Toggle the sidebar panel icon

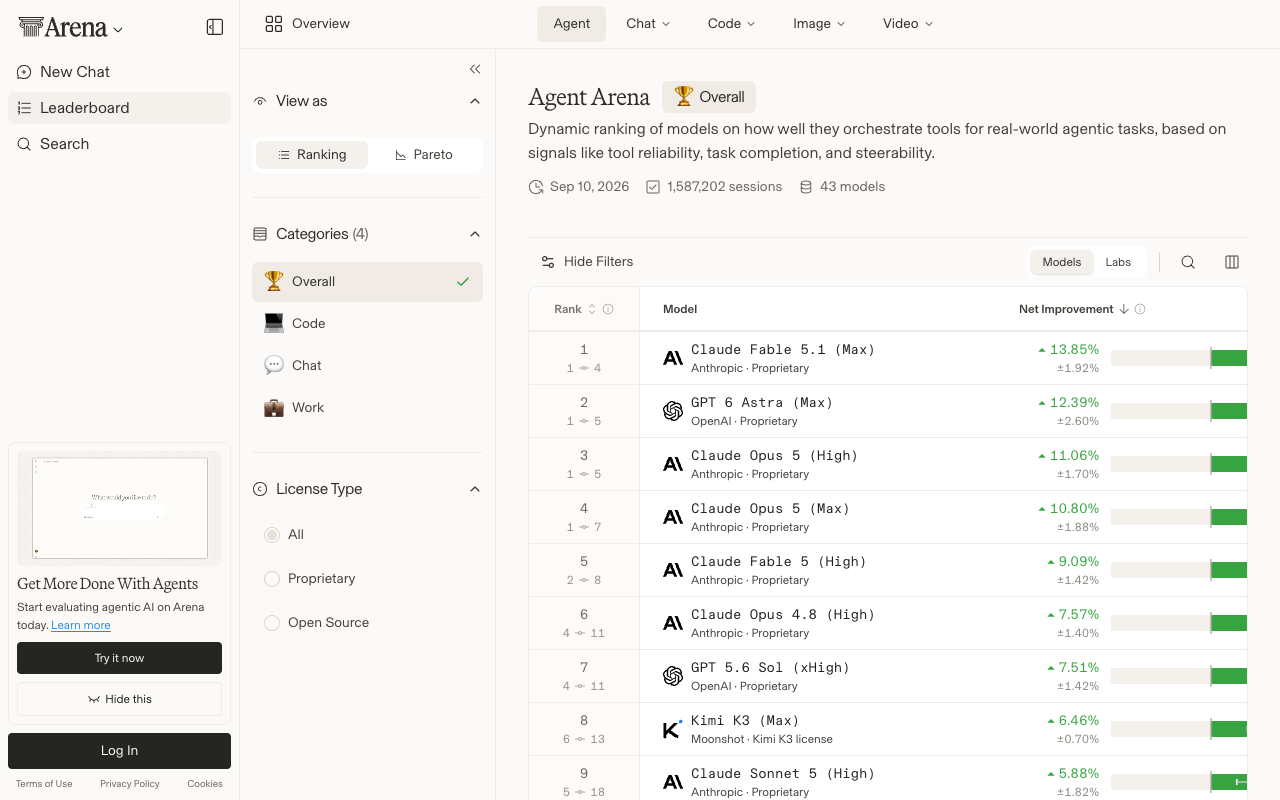[215, 27]
